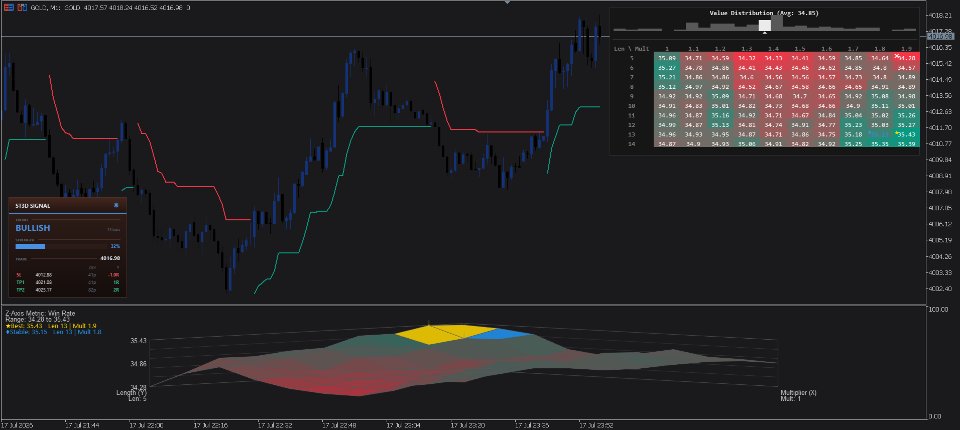This screenshot has height=430, width=960.
Task: Click the ST3D SIGNAL panel title
Action: (x=32, y=206)
